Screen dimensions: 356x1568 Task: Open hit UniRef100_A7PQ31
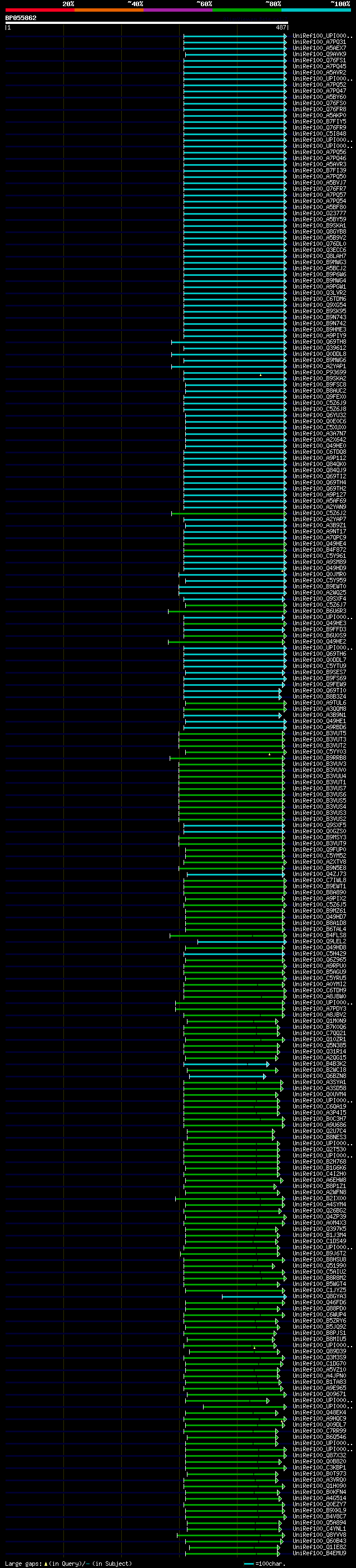tap(319, 43)
